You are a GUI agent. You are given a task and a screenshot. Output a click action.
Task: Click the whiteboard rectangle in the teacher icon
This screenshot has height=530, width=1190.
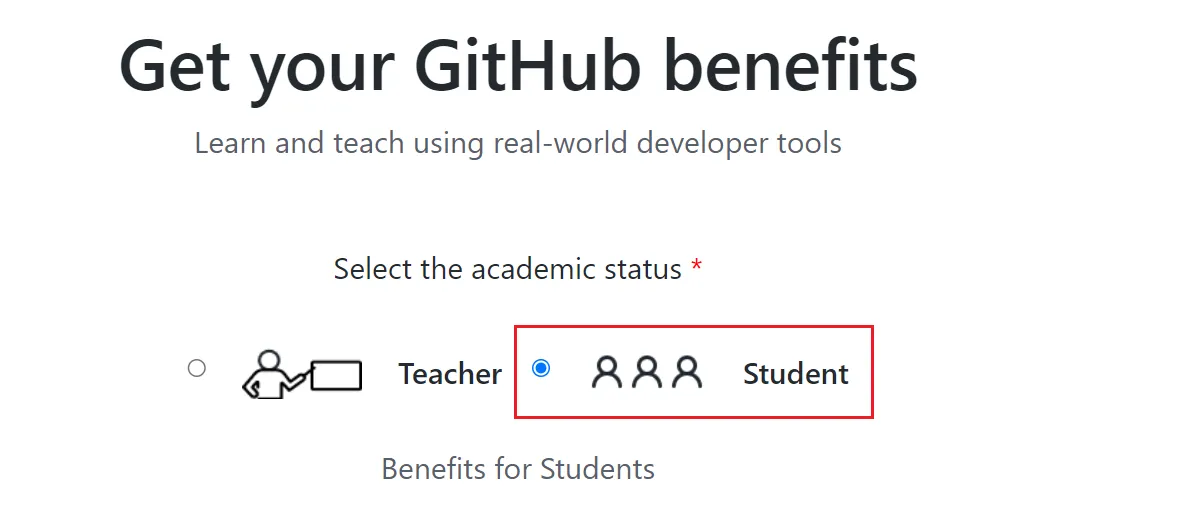(336, 376)
